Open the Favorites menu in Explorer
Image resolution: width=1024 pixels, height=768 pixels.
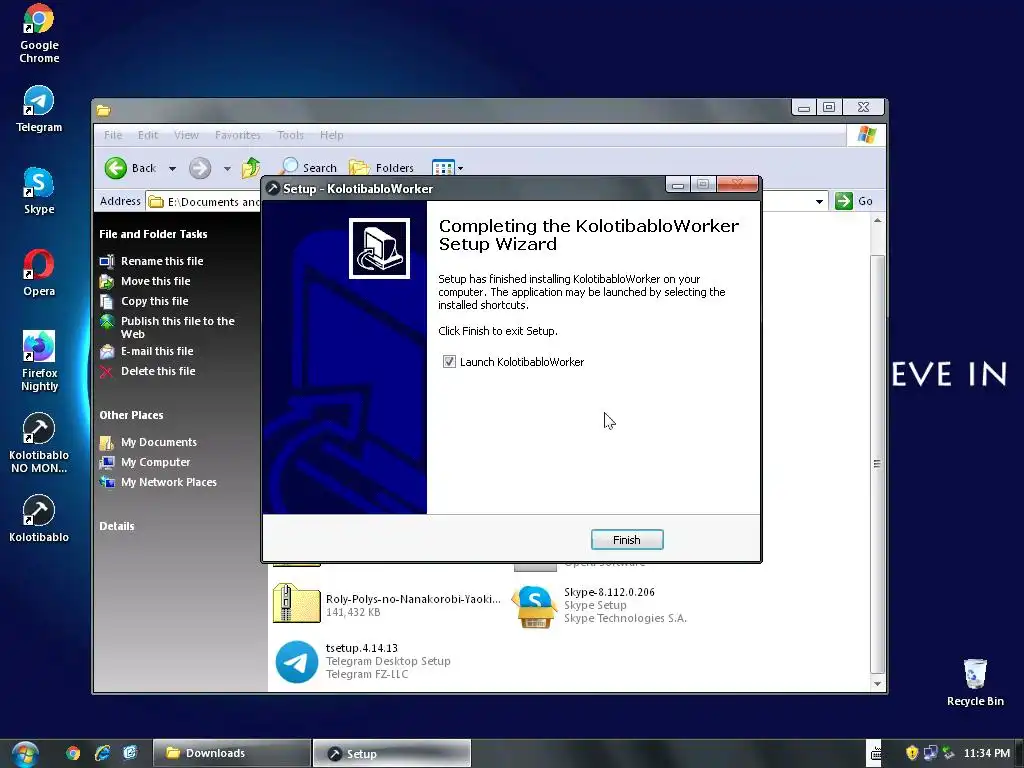coord(238,135)
